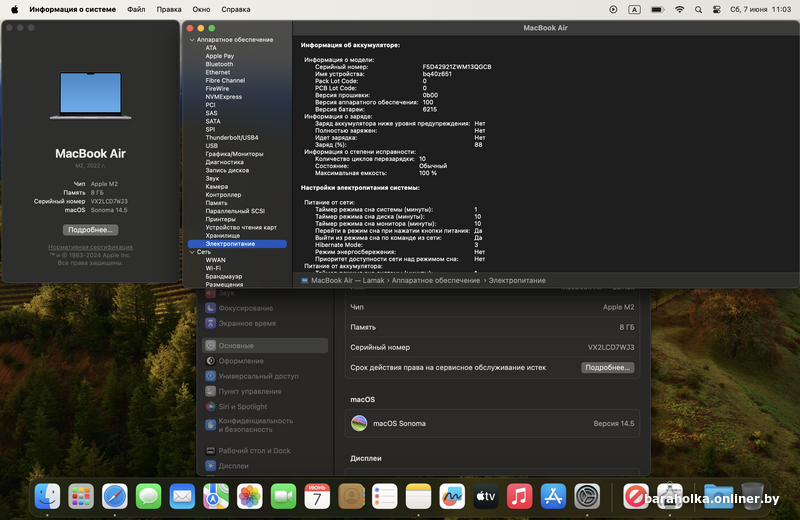Select Основные in System Settings sidebar

coord(265,345)
